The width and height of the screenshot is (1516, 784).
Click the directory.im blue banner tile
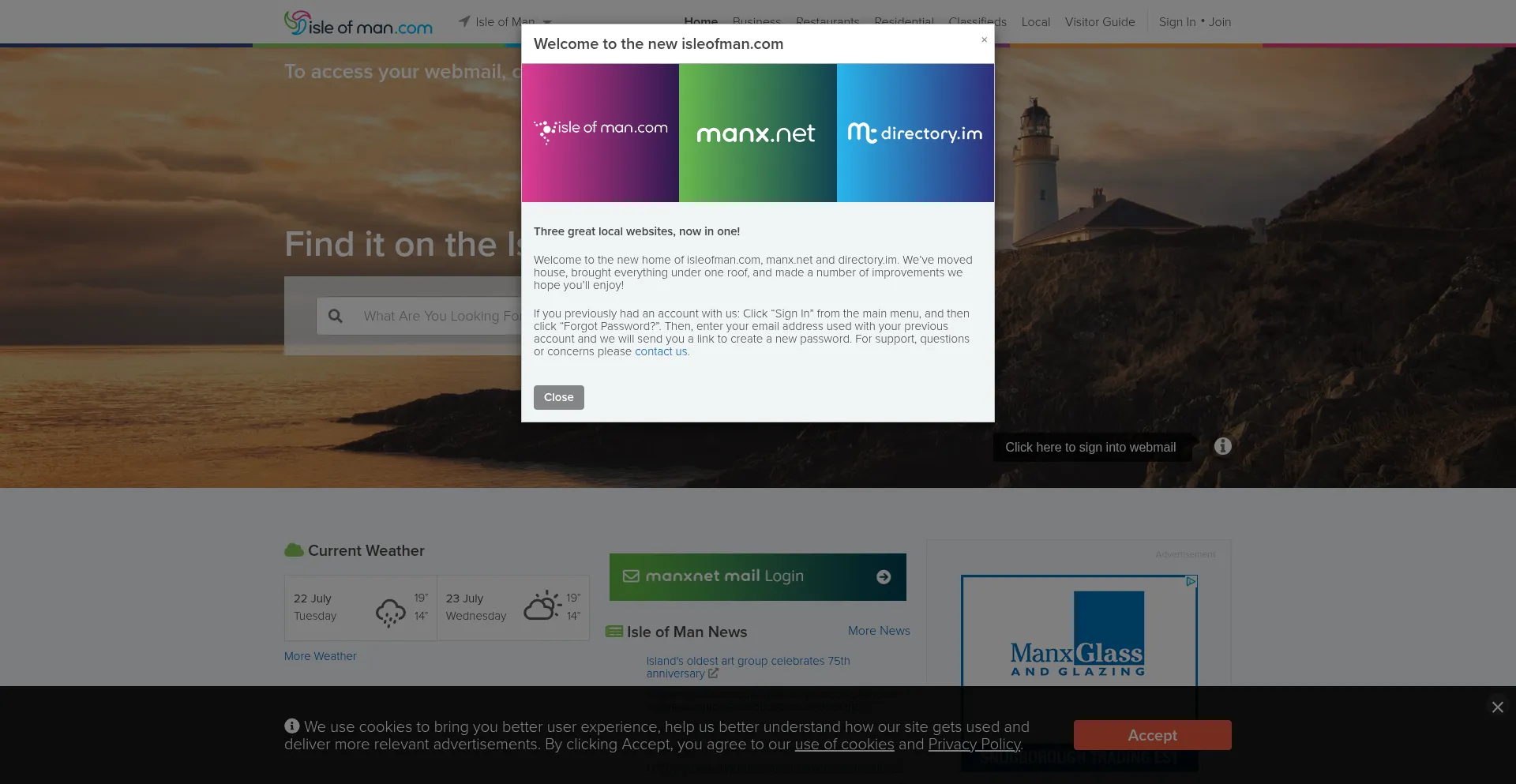pyautogui.click(x=915, y=133)
